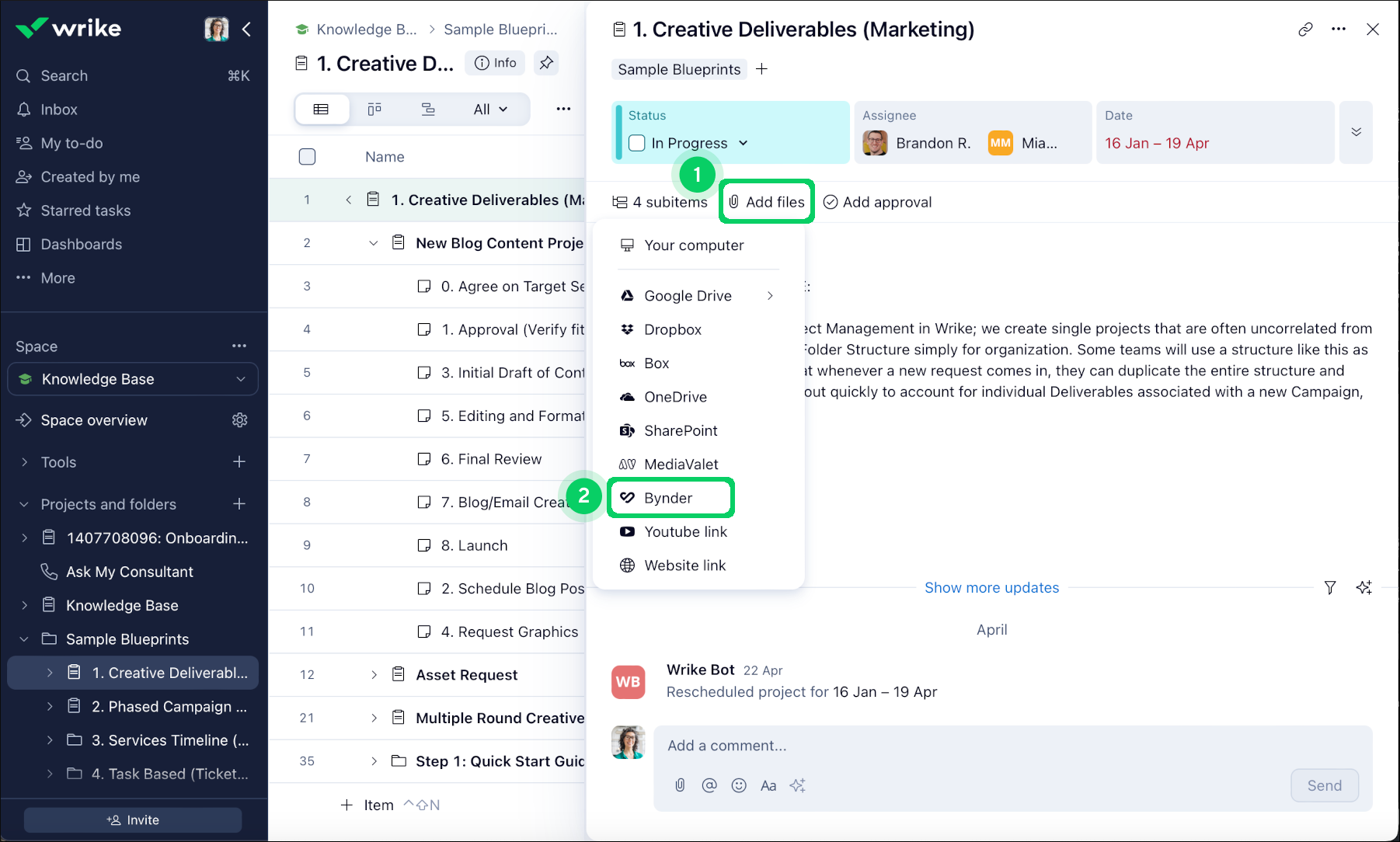The image size is (1400, 842).
Task: Click Show more updates link
Action: 991,588
